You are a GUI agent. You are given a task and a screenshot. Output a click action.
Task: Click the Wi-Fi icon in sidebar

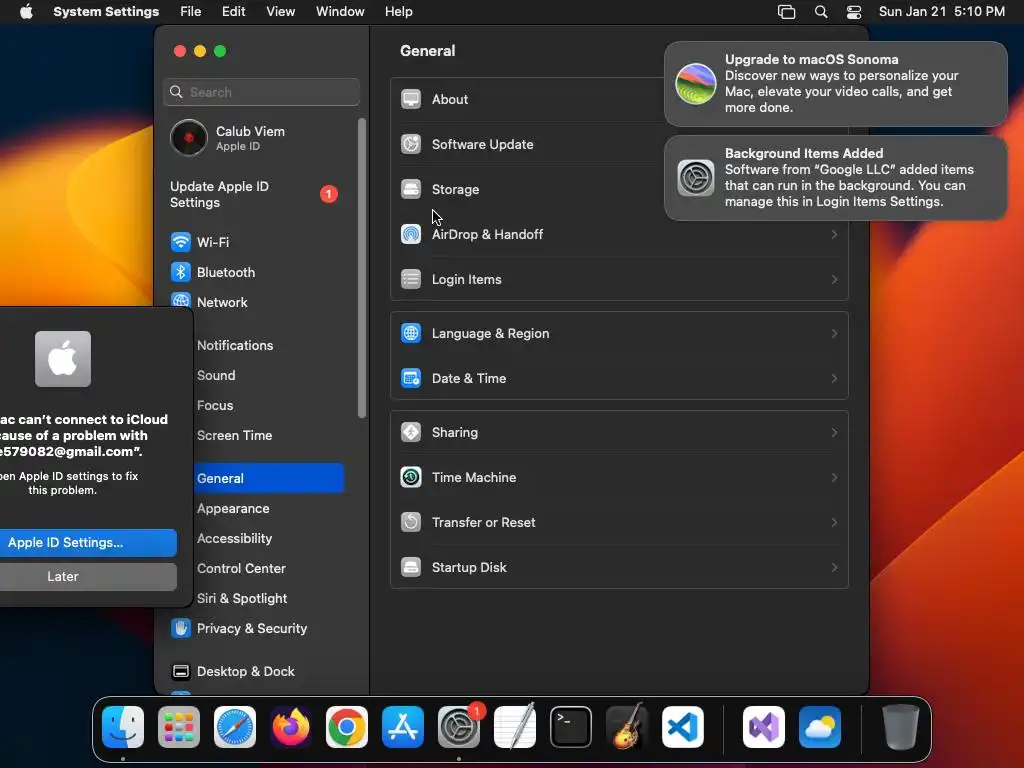point(180,242)
